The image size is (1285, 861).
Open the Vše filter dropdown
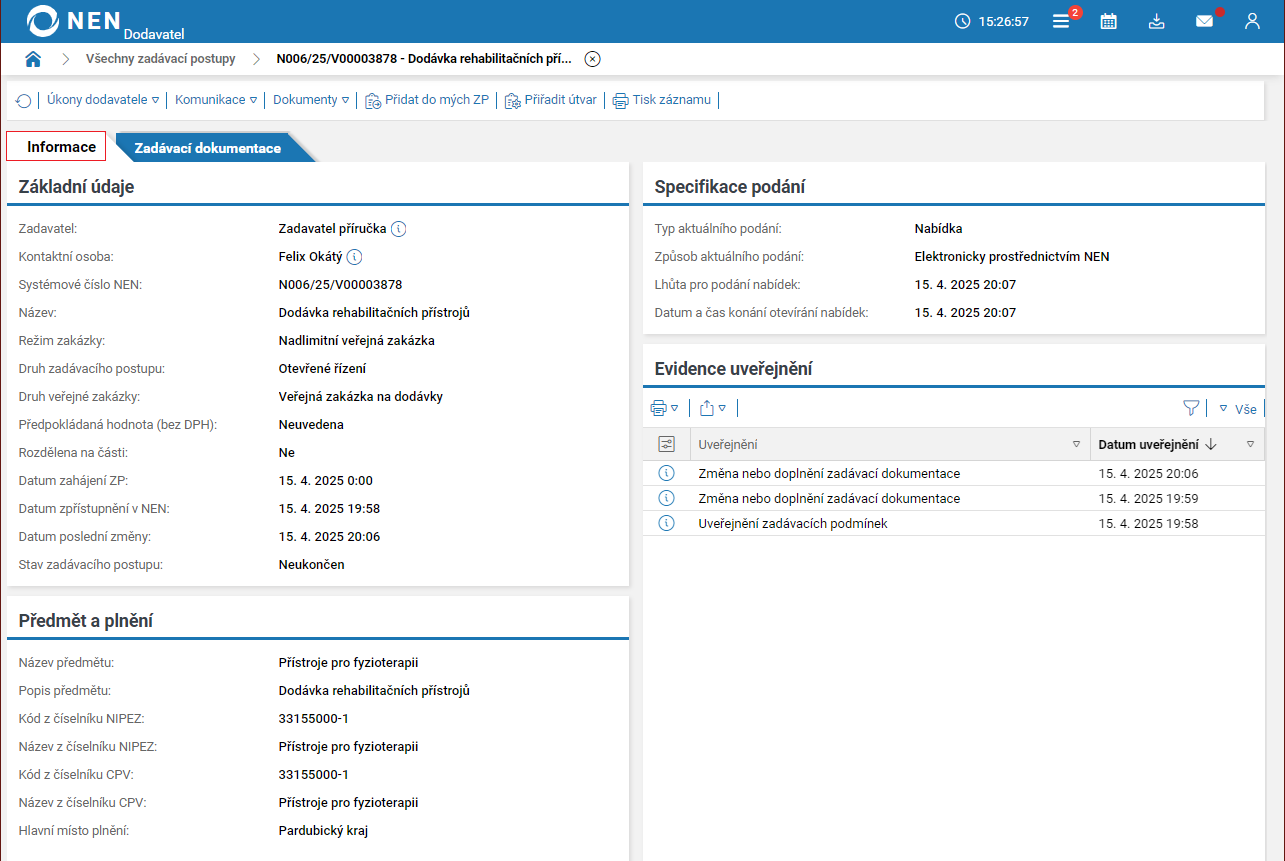(x=1238, y=409)
